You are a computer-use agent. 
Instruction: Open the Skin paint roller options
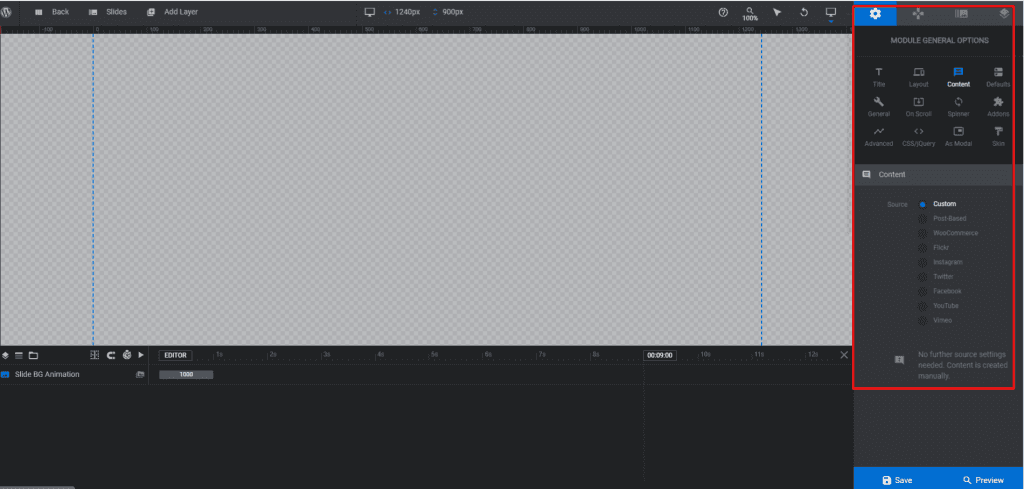pos(998,136)
